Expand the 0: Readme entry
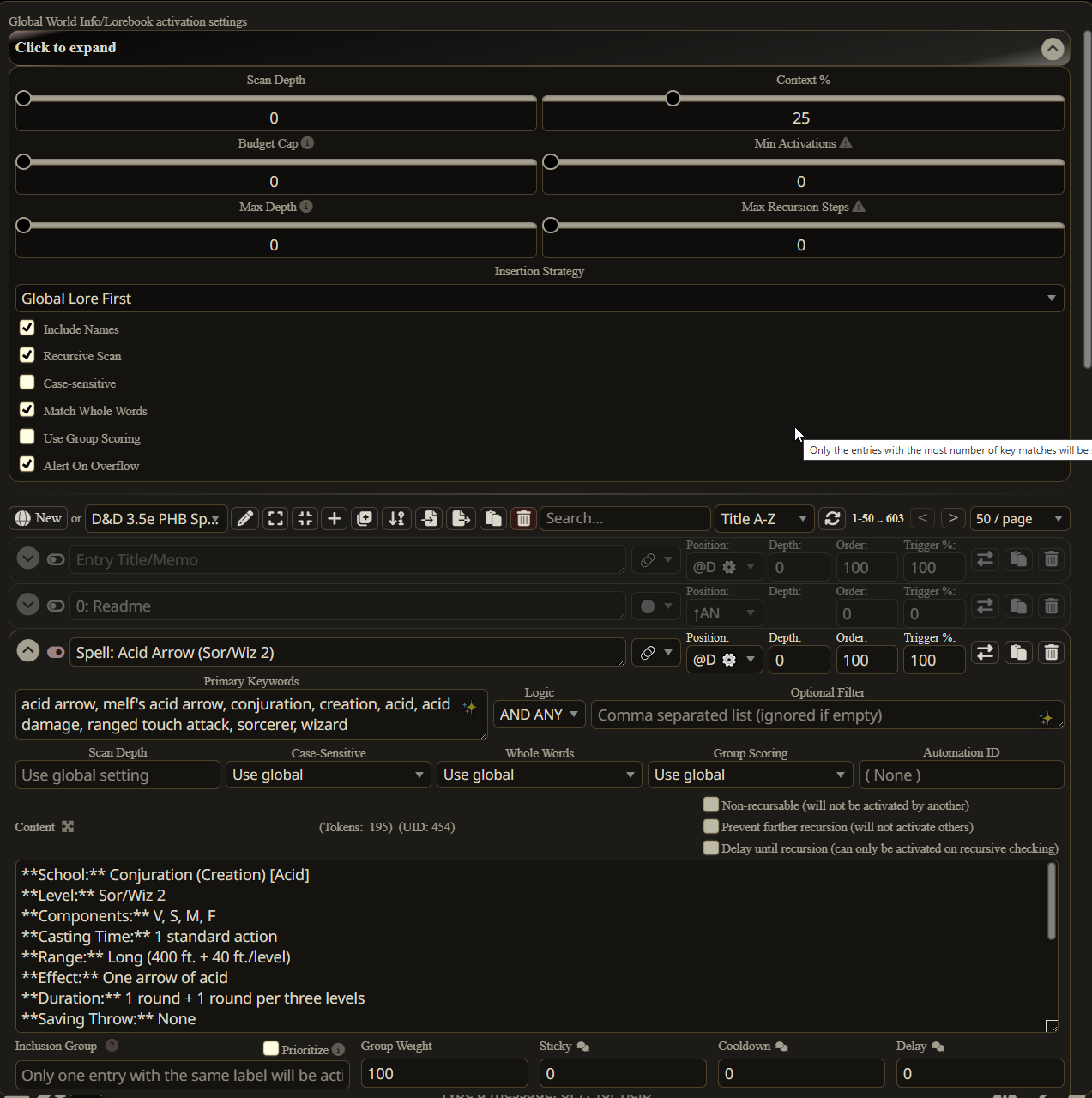 coord(28,605)
